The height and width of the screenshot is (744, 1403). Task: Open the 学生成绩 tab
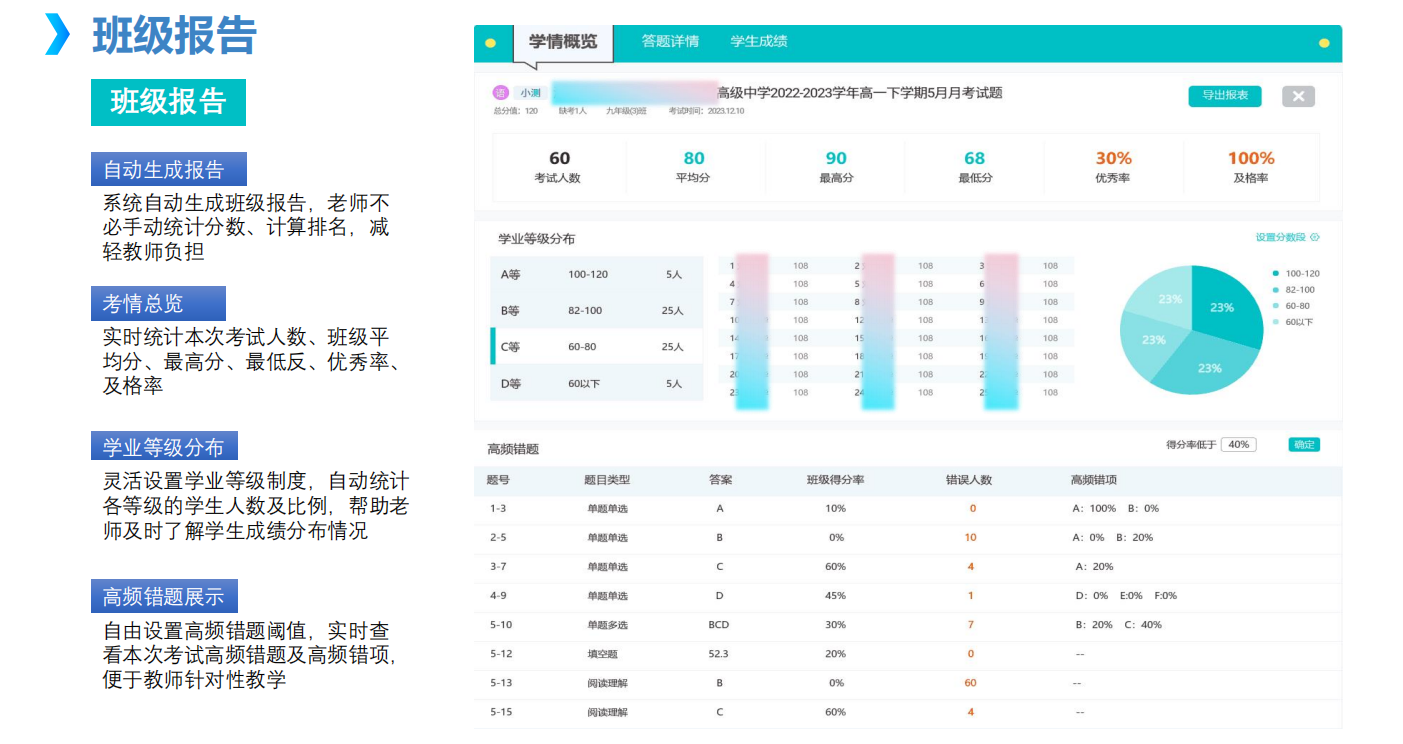click(759, 42)
